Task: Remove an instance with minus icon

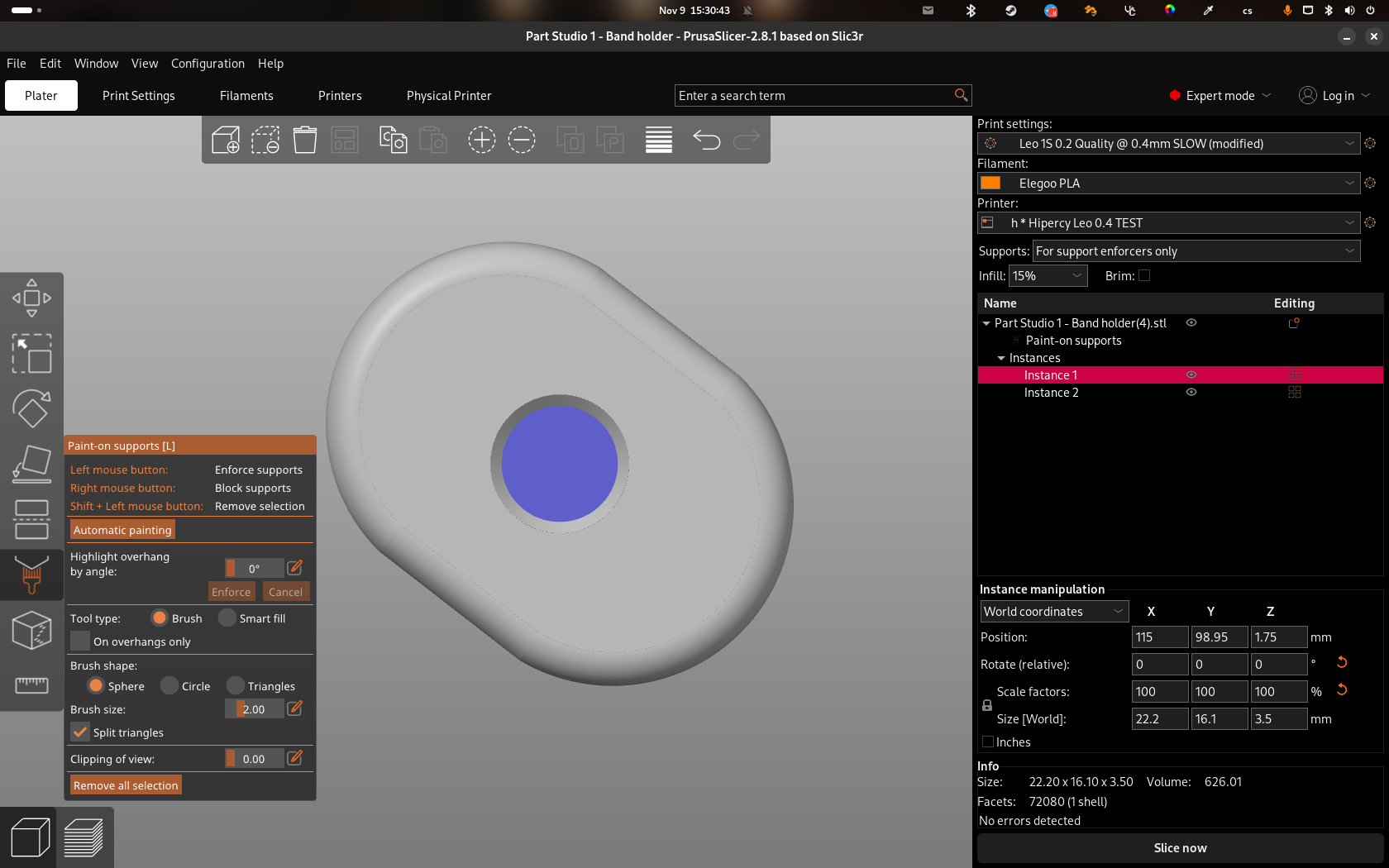Action: click(522, 140)
